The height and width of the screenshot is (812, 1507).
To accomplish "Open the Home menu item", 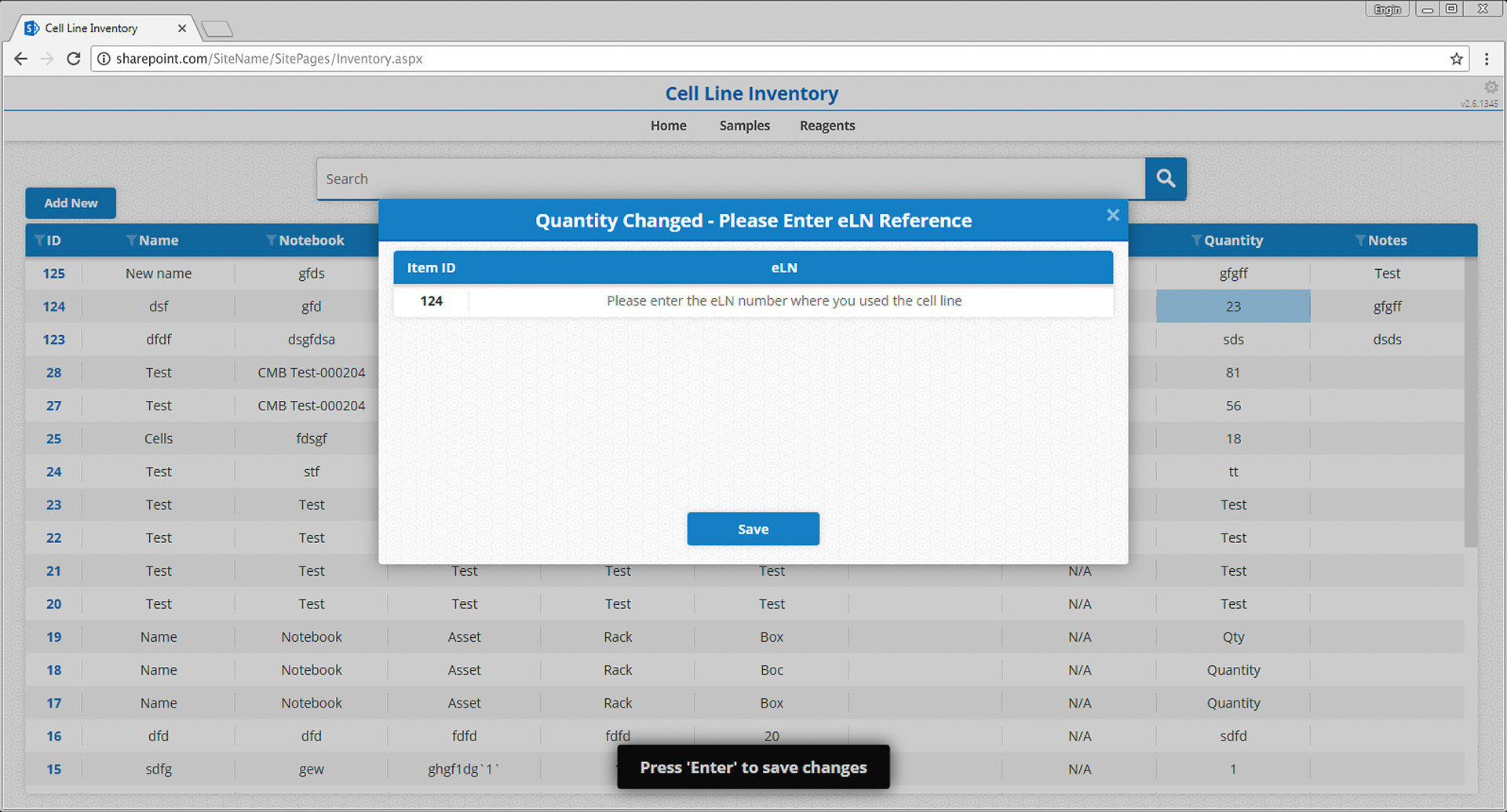I will 669,126.
